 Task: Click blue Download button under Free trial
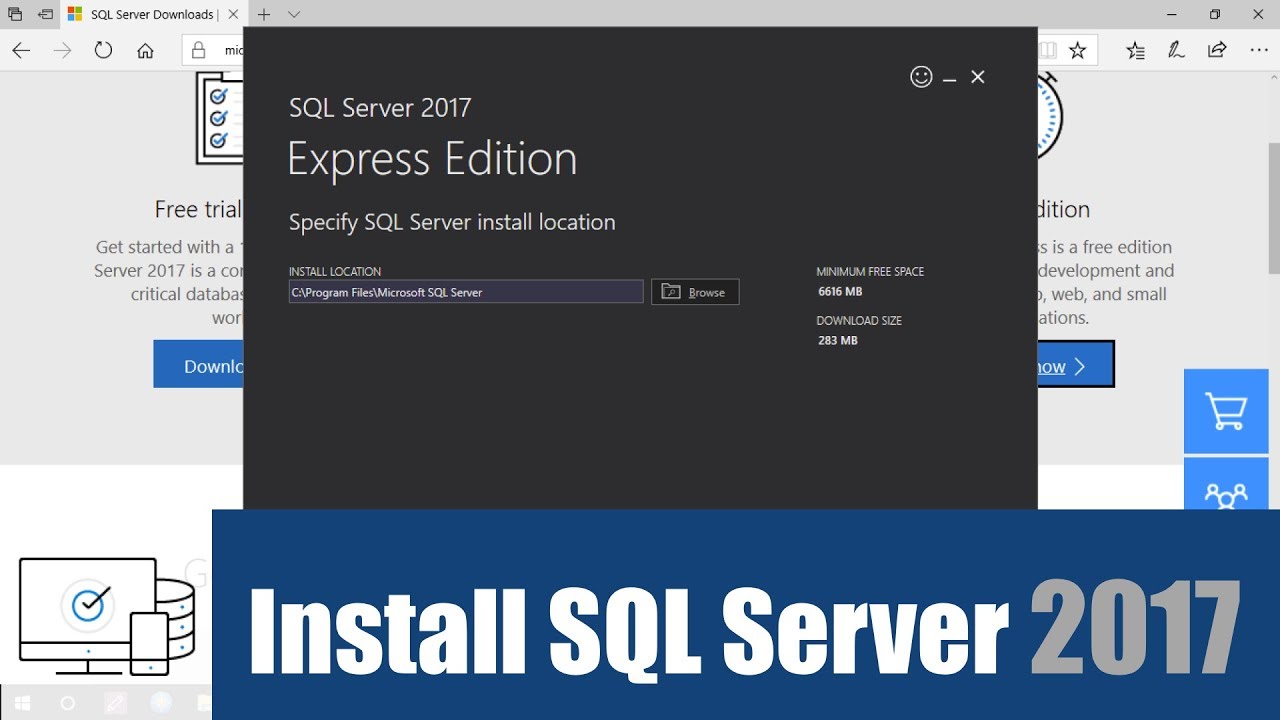(x=198, y=365)
